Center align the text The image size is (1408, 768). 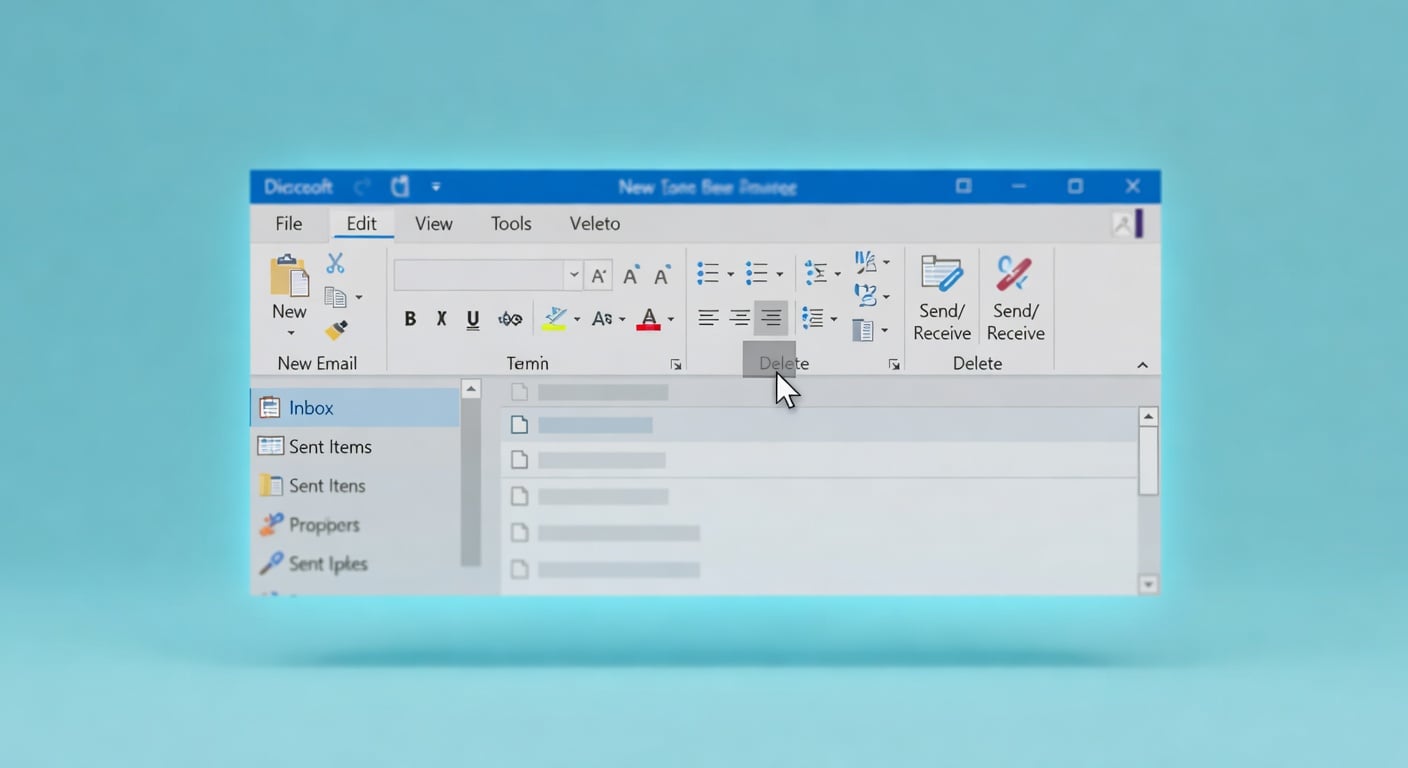point(740,318)
